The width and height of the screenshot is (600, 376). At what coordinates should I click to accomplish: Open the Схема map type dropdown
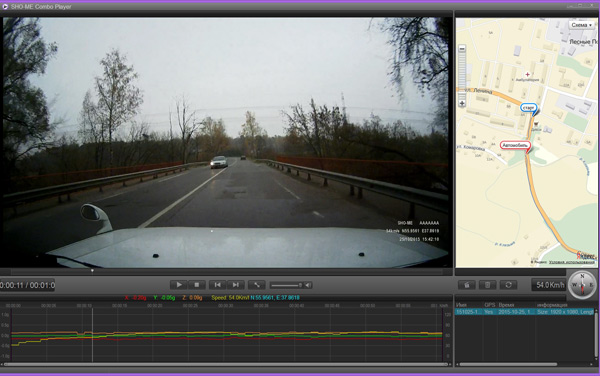tap(582, 25)
